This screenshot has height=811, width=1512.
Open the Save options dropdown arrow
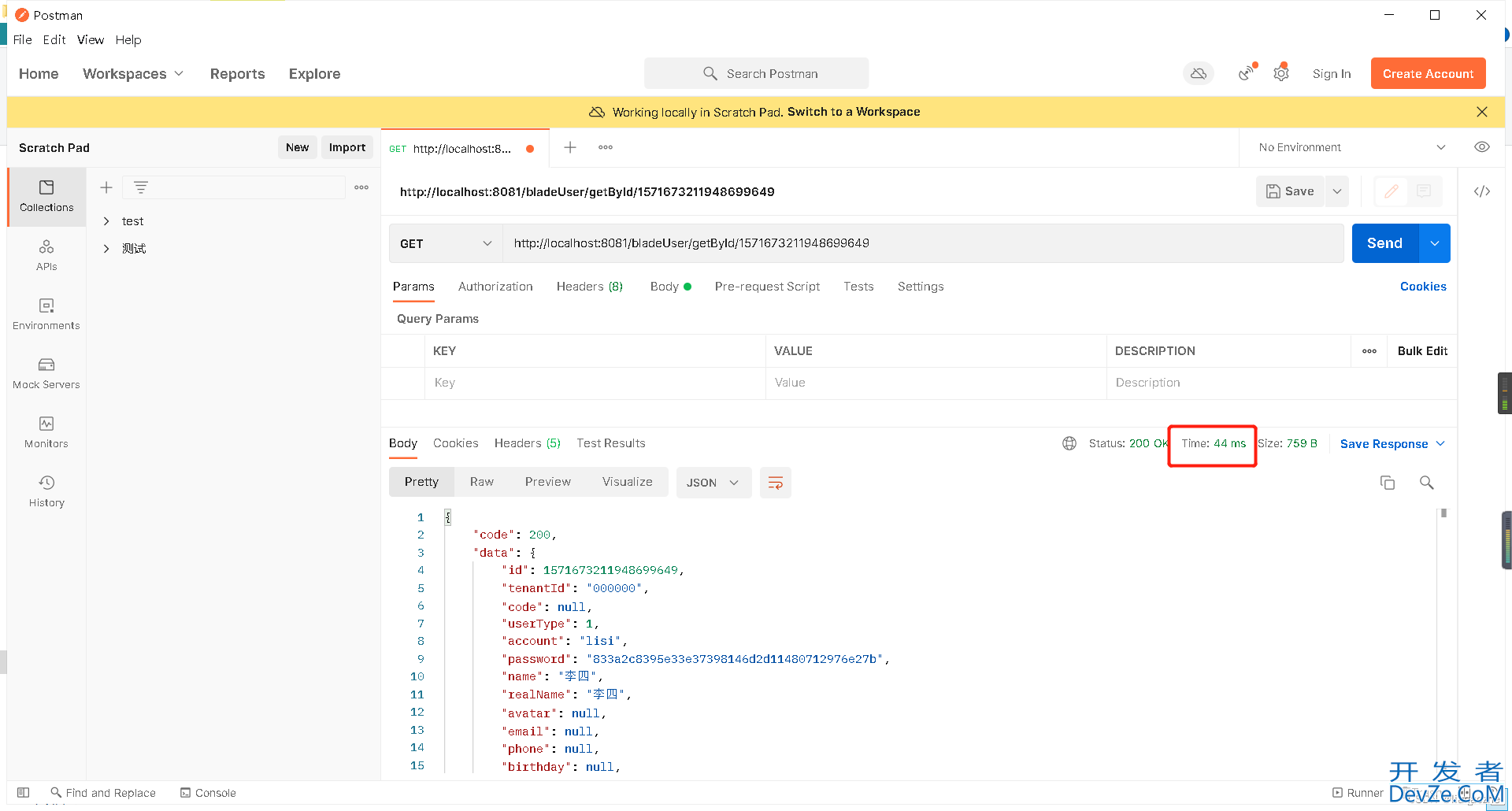click(1337, 191)
